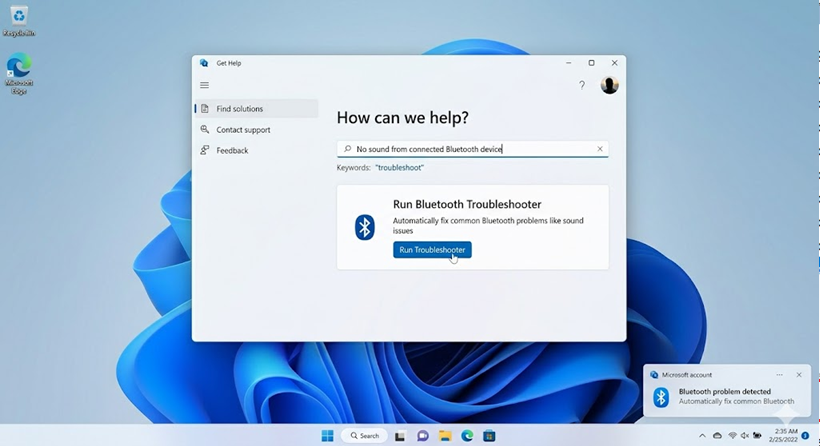Open the Windows Start menu
The height and width of the screenshot is (446, 820).
(327, 436)
